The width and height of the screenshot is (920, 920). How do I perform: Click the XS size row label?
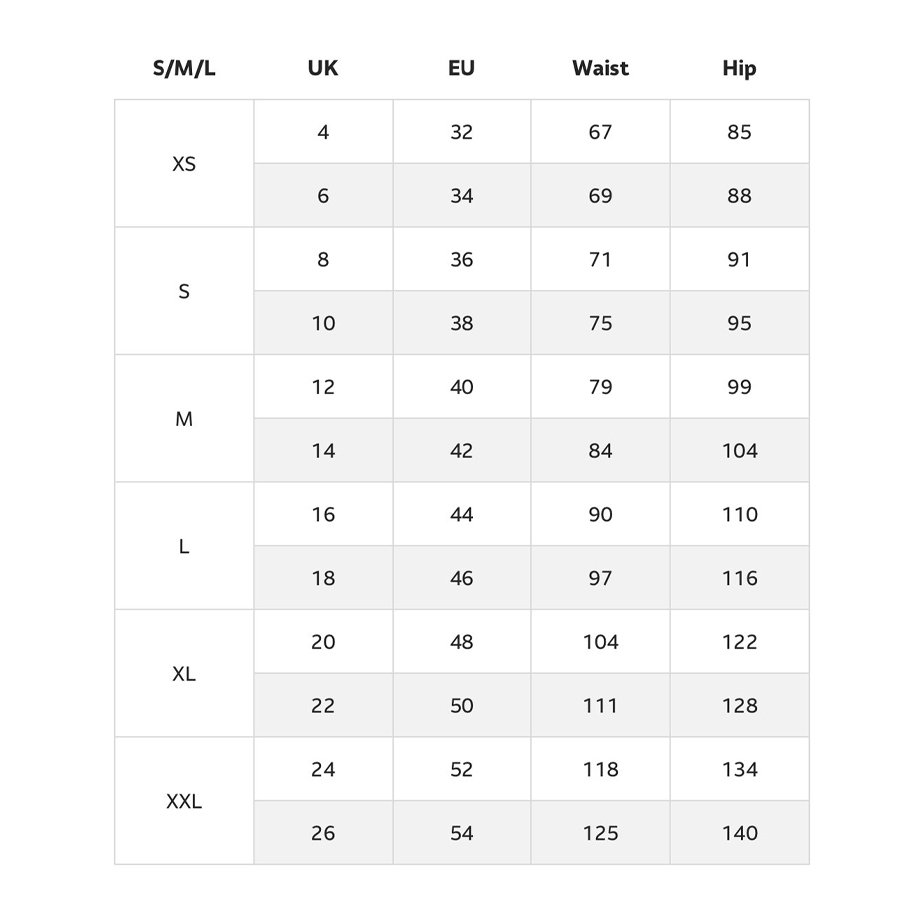pyautogui.click(x=184, y=164)
